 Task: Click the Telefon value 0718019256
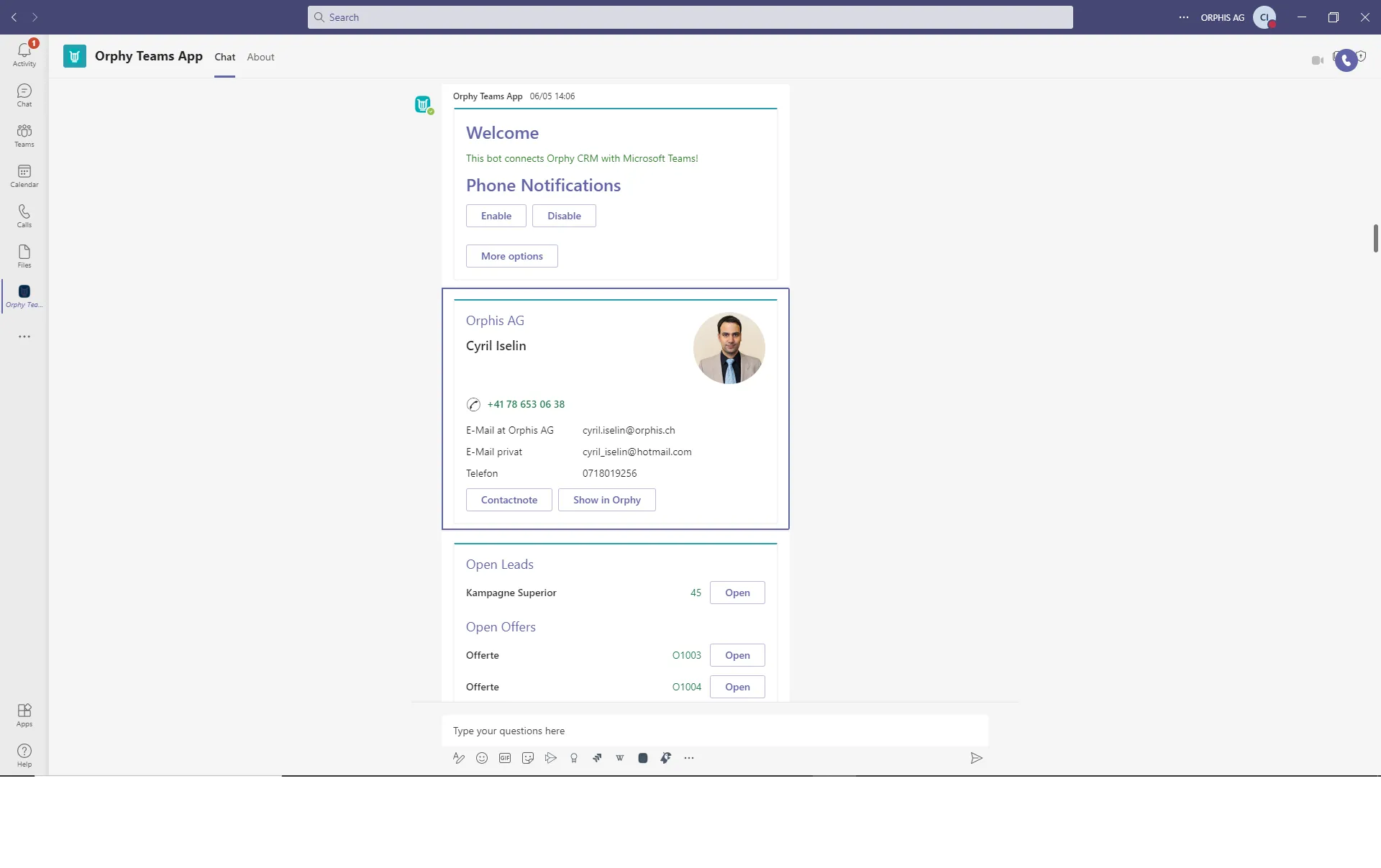click(x=610, y=473)
